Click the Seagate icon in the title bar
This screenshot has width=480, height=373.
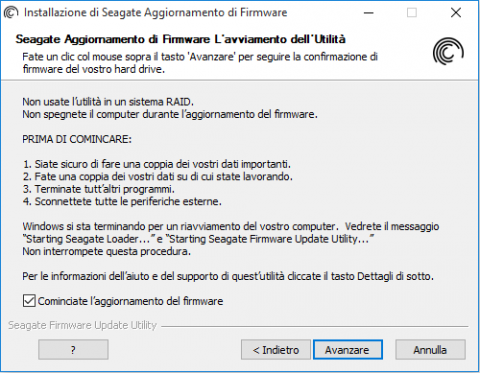[x=11, y=13]
